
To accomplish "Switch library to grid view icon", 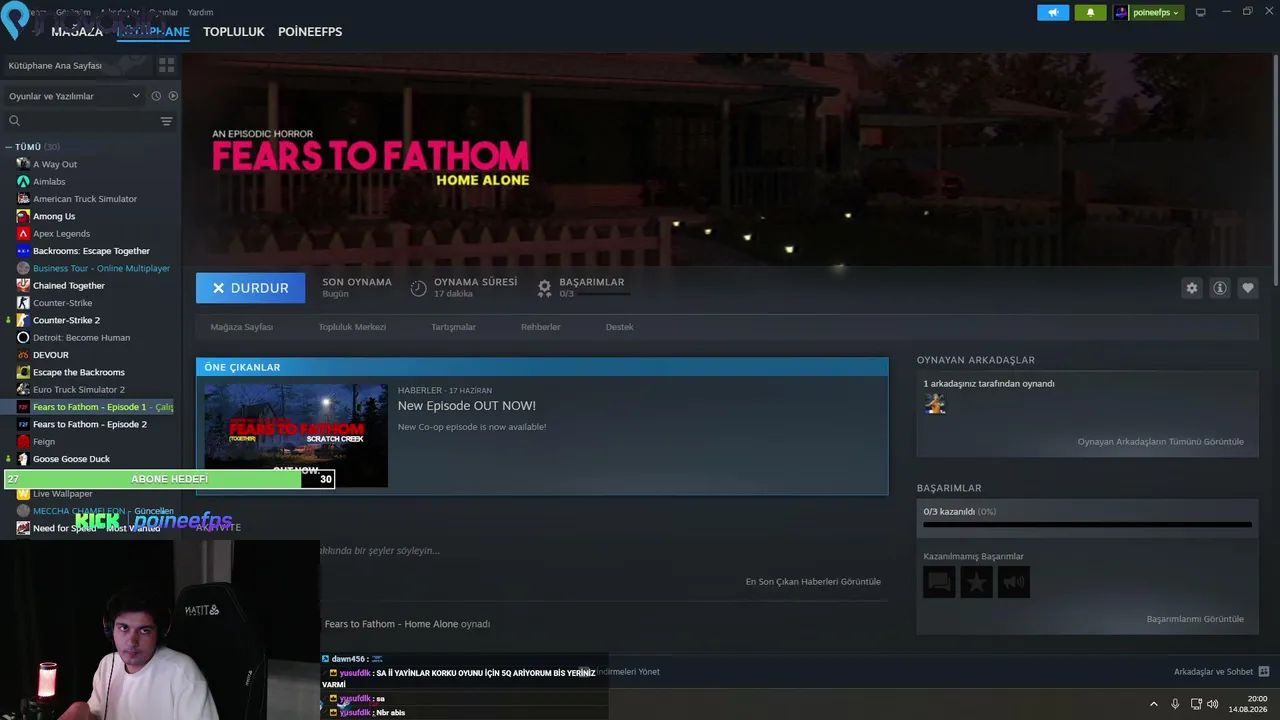I will point(166,65).
